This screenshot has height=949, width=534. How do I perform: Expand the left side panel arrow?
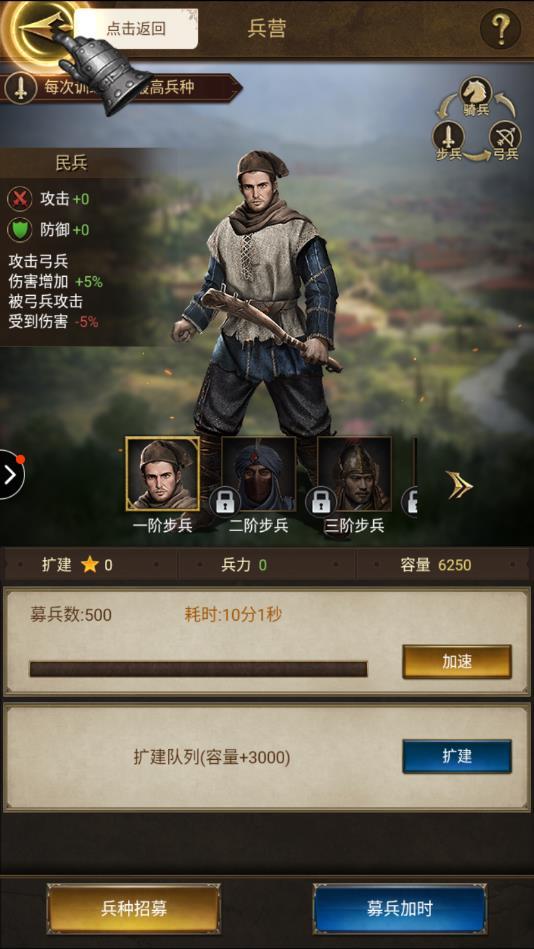pyautogui.click(x=10, y=475)
